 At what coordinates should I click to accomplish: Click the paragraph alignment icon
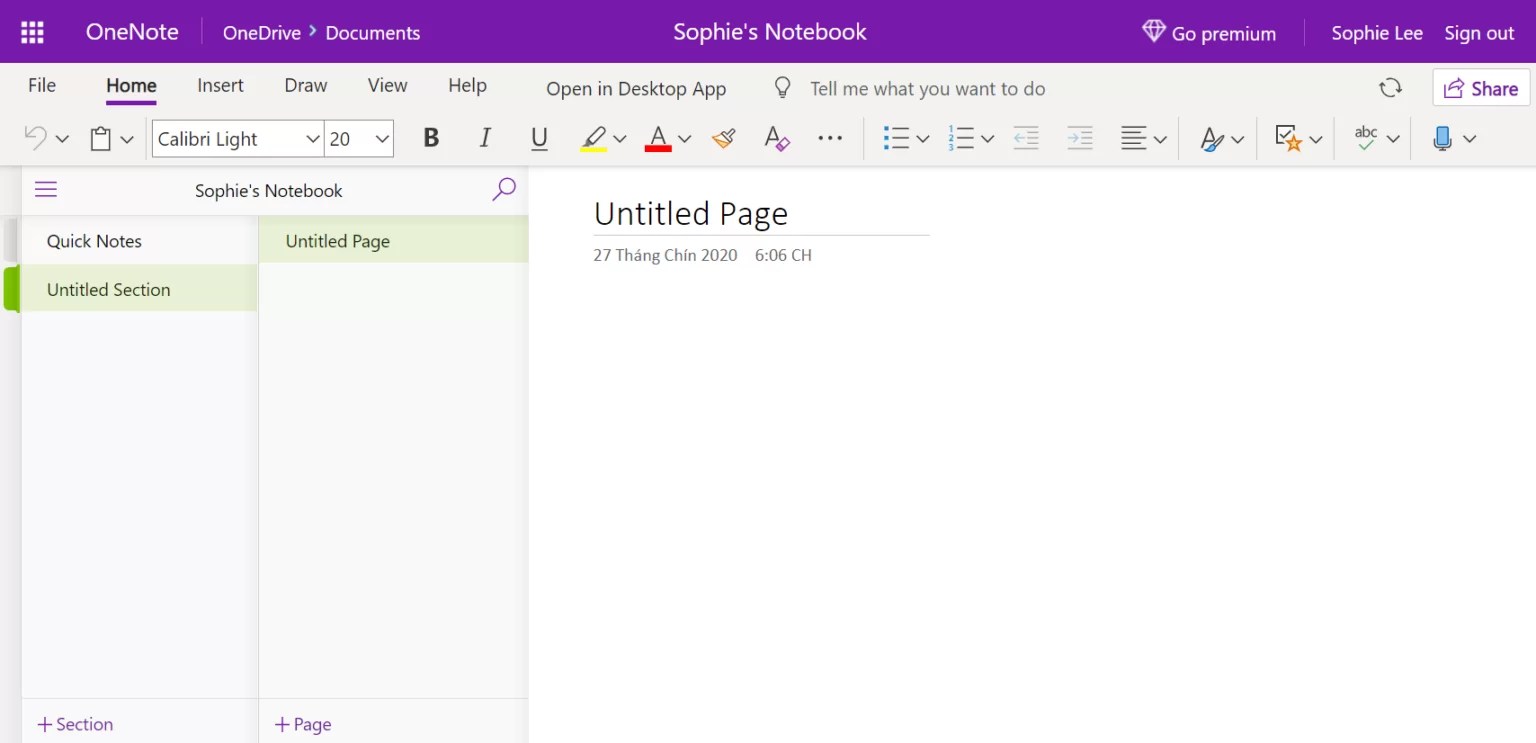(1133, 139)
